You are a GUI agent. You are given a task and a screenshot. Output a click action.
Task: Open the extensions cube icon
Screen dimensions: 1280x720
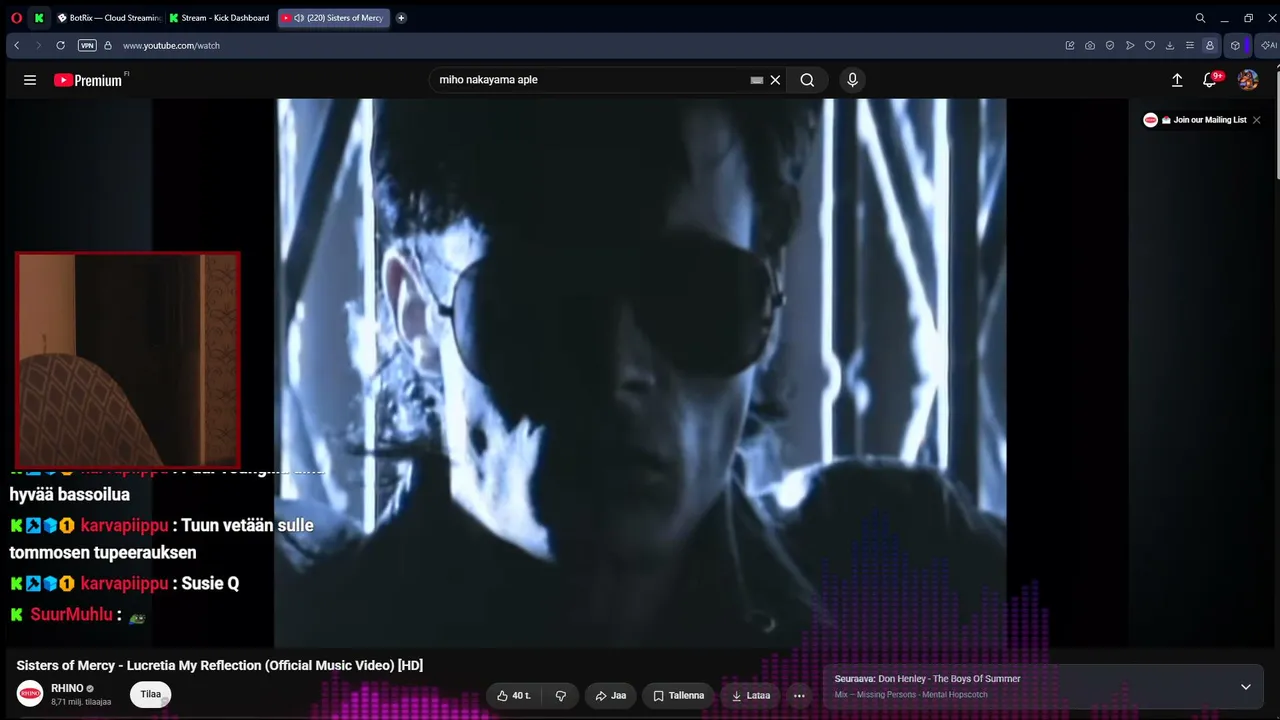point(1236,45)
